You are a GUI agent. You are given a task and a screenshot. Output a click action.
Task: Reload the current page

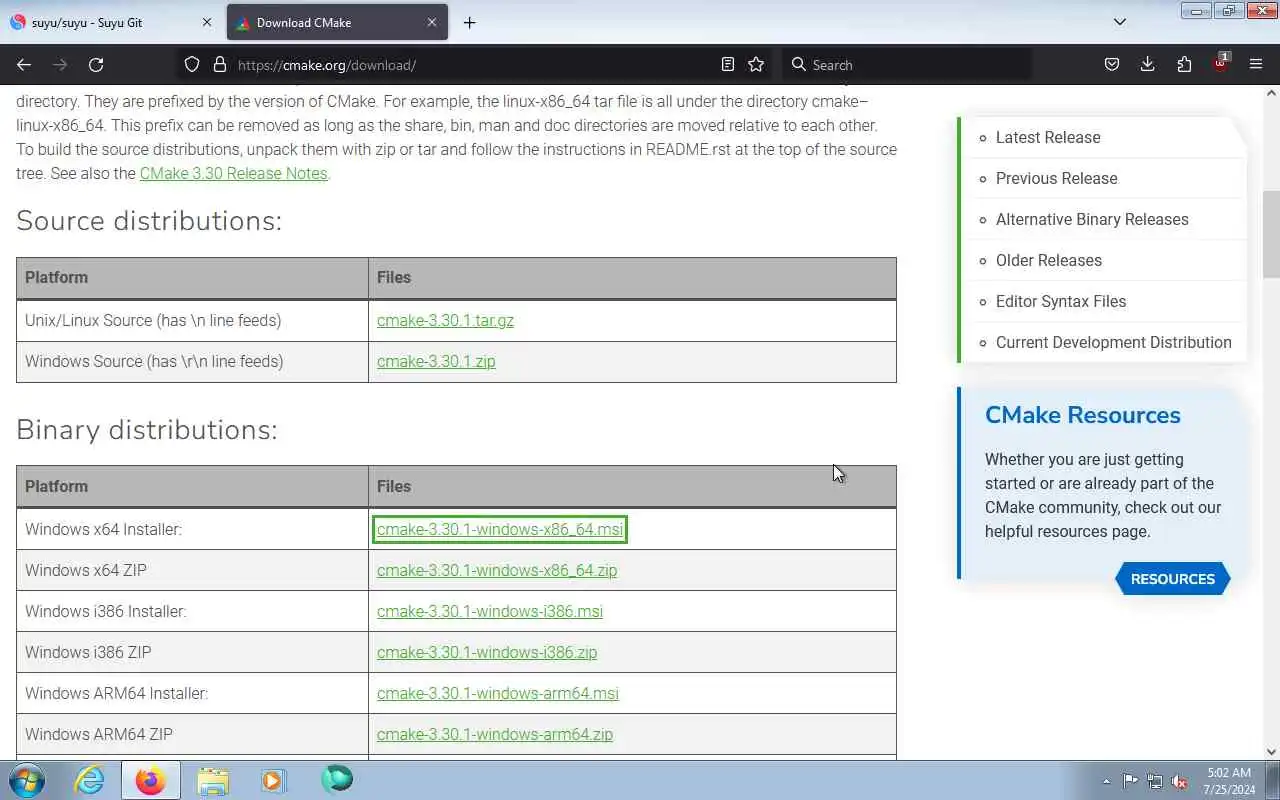click(x=96, y=64)
